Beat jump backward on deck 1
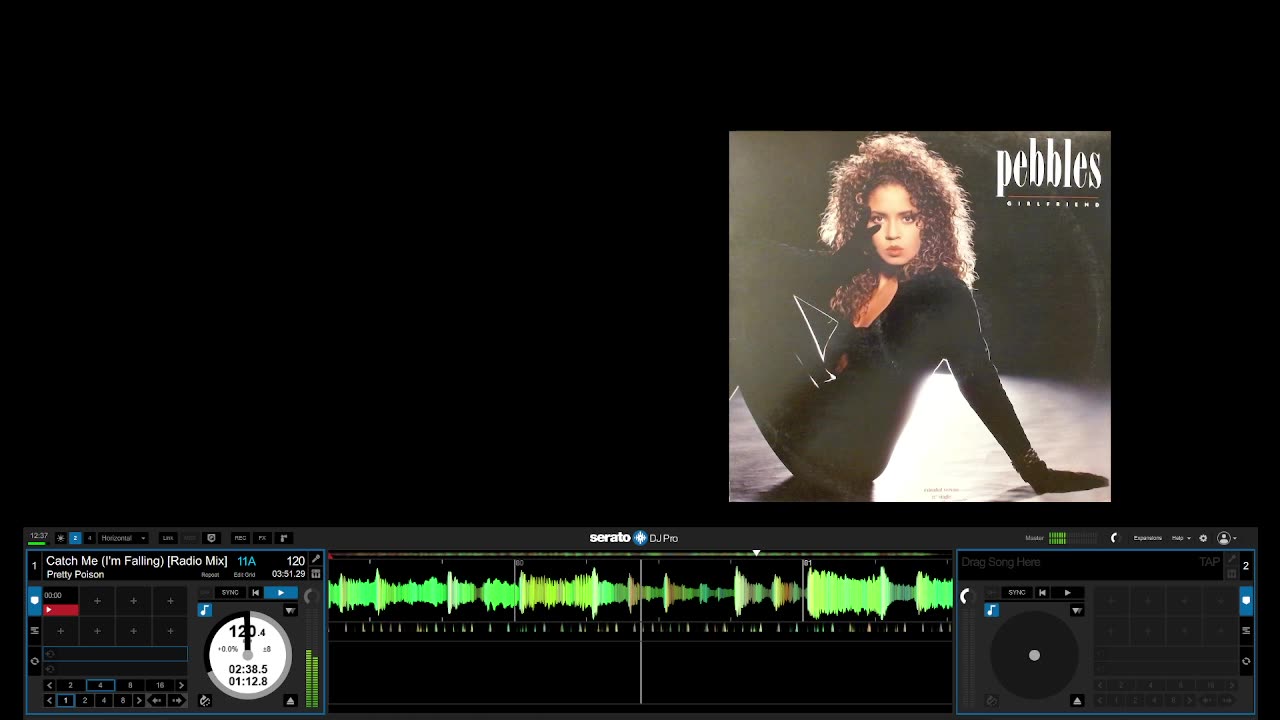The image size is (1280, 720). click(x=157, y=701)
